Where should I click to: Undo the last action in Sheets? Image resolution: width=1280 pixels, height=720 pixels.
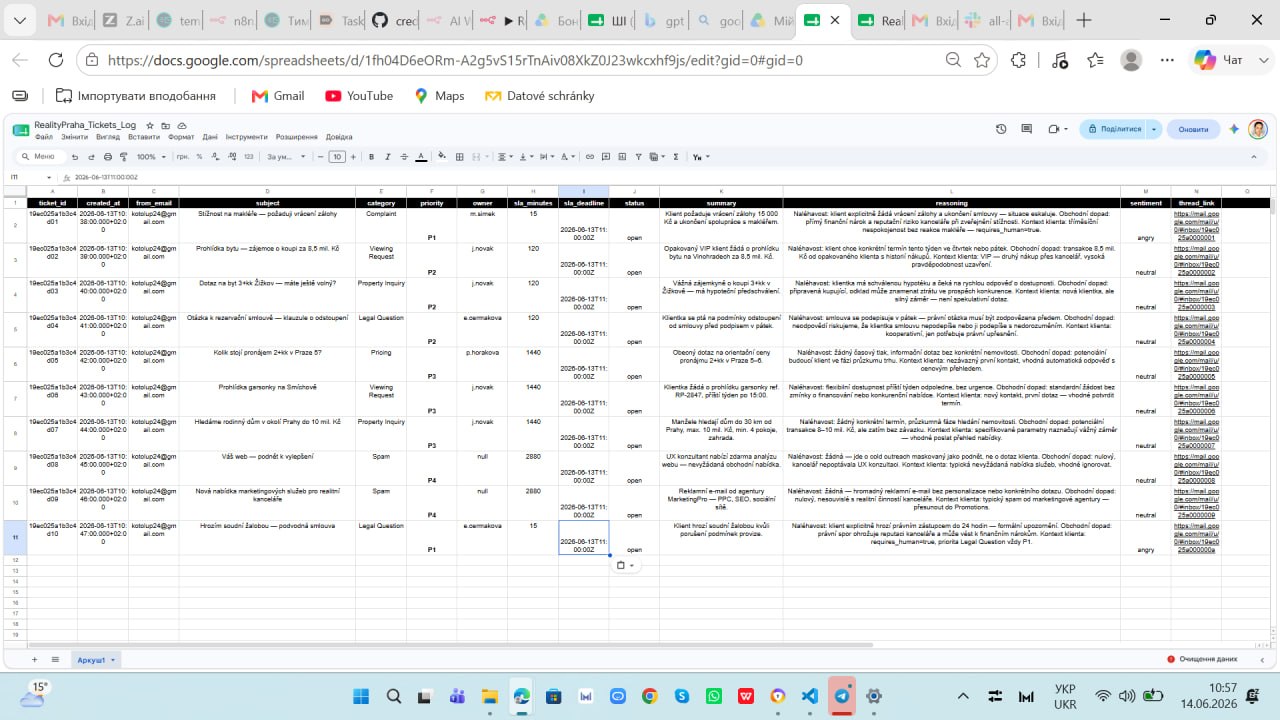[x=75, y=157]
